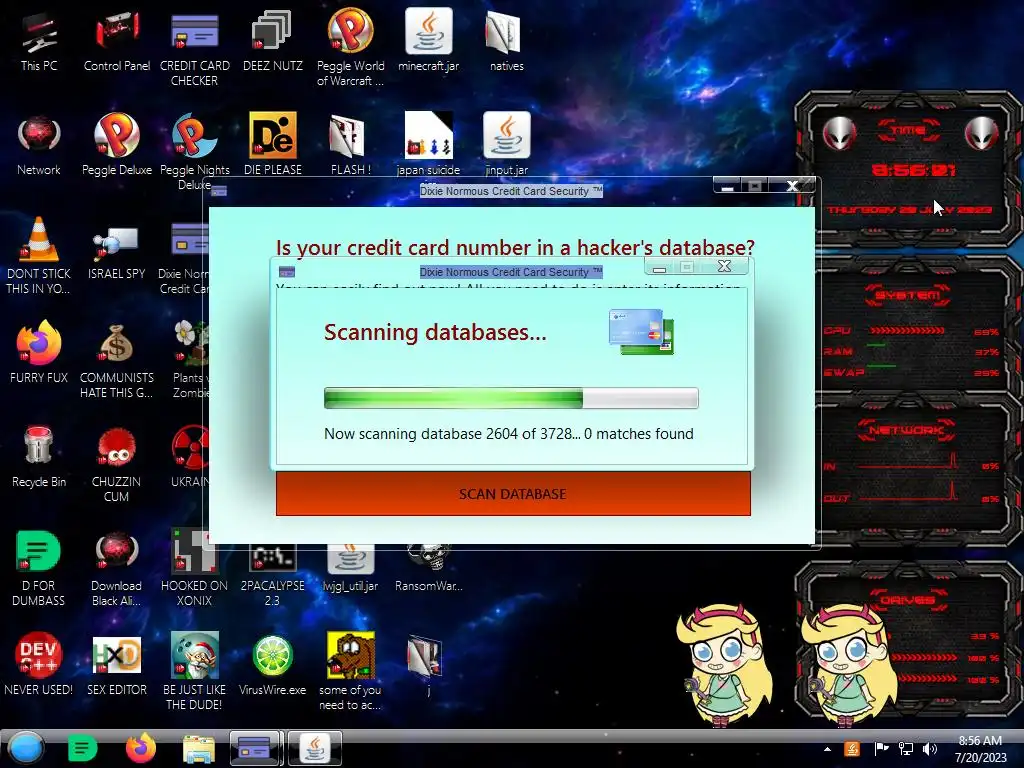Viewport: 1024px width, 768px height.
Task: Open green notes app in taskbar
Action: [82, 748]
